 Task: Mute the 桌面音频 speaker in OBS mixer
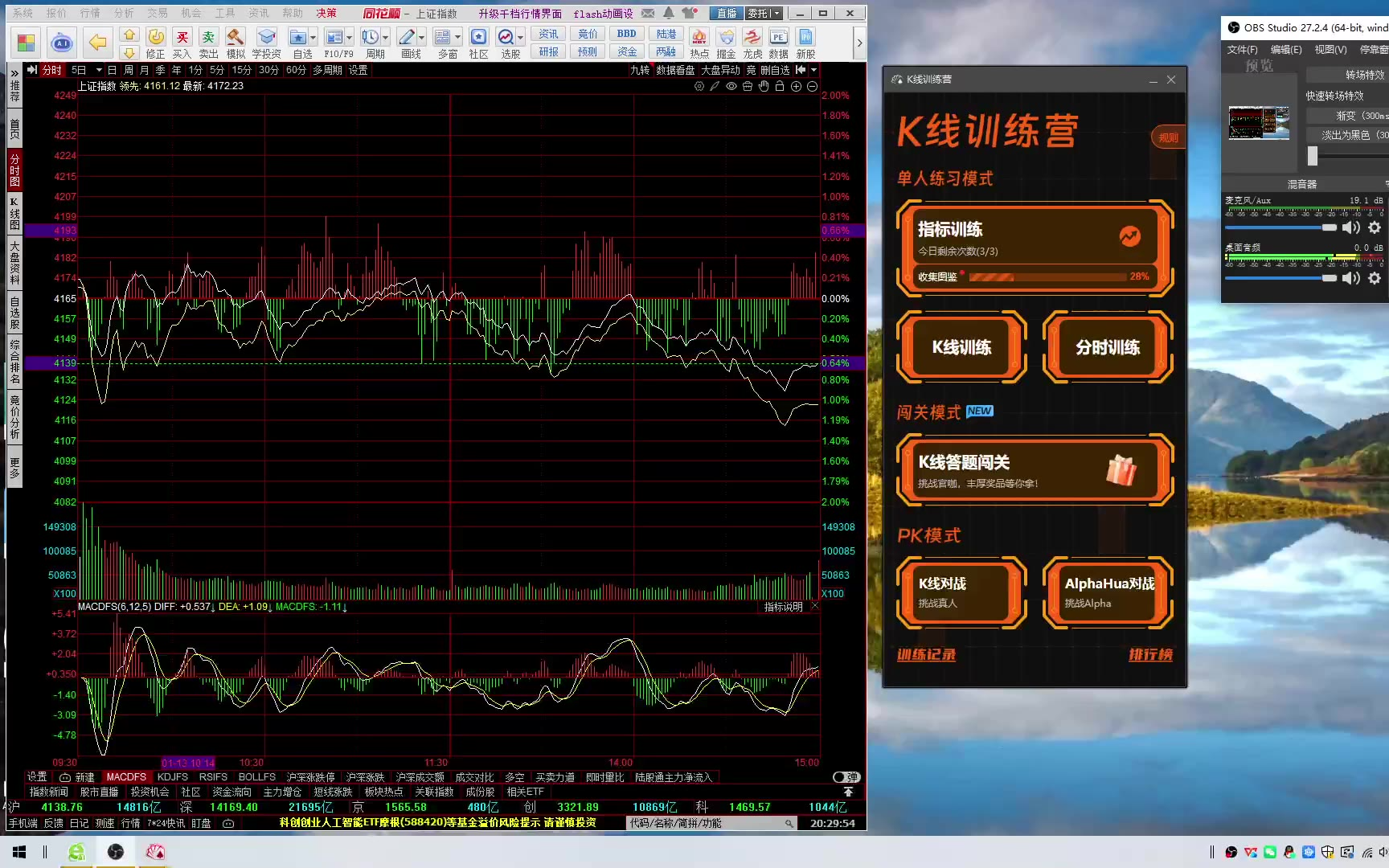[x=1351, y=278]
